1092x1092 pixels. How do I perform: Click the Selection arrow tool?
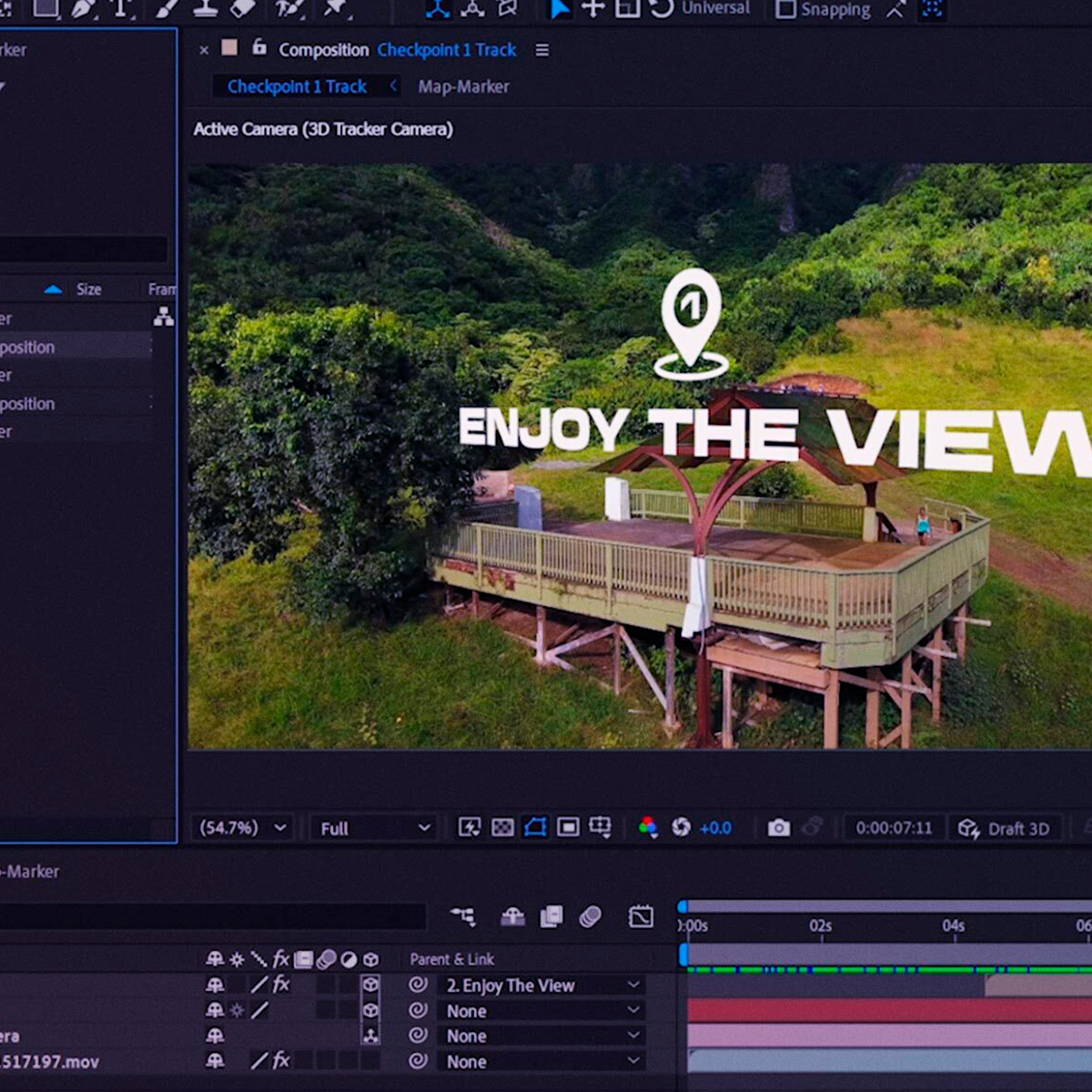point(558,8)
